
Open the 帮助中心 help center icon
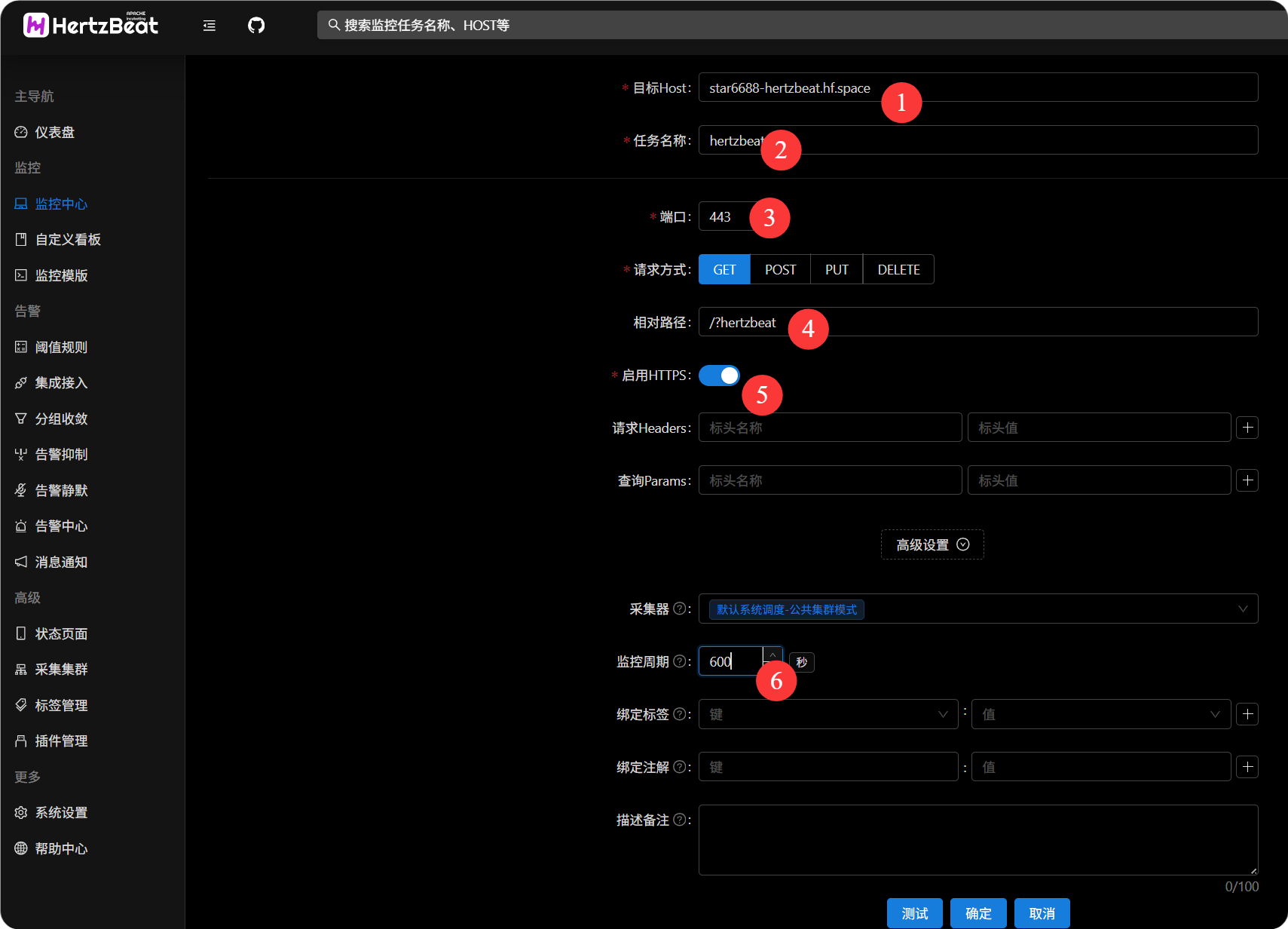tap(20, 848)
